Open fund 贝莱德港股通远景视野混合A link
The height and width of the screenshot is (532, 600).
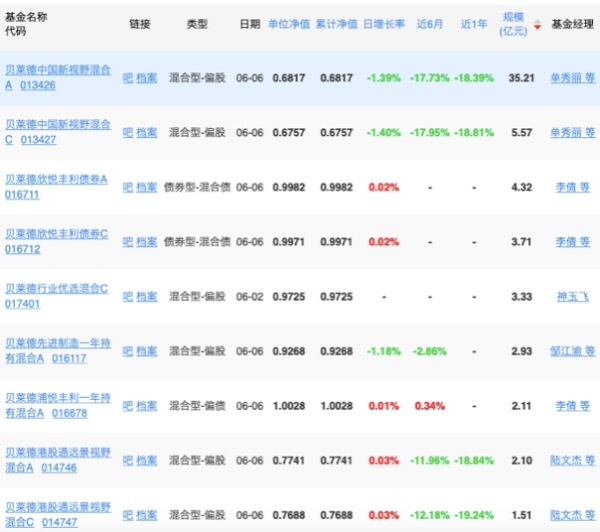57,460
